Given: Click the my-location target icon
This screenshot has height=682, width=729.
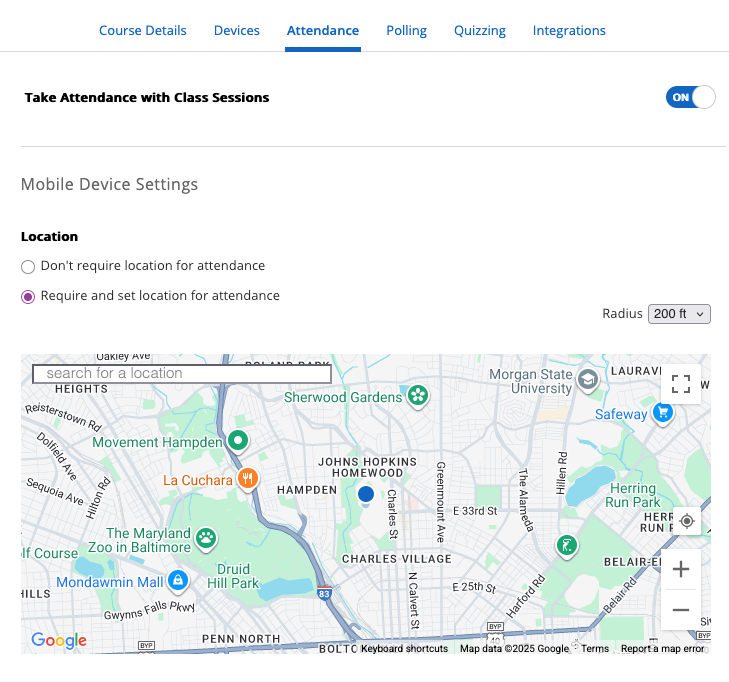Looking at the screenshot, I should coord(686,521).
